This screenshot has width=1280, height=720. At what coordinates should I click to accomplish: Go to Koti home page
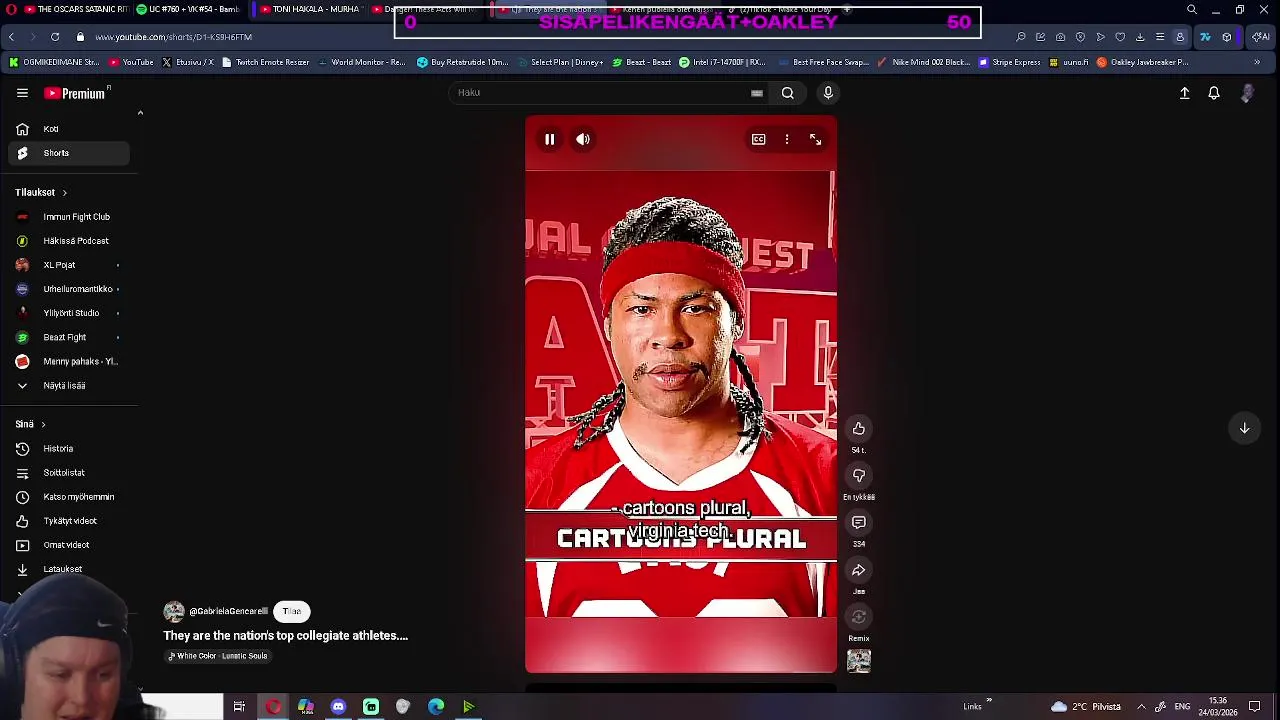point(68,129)
